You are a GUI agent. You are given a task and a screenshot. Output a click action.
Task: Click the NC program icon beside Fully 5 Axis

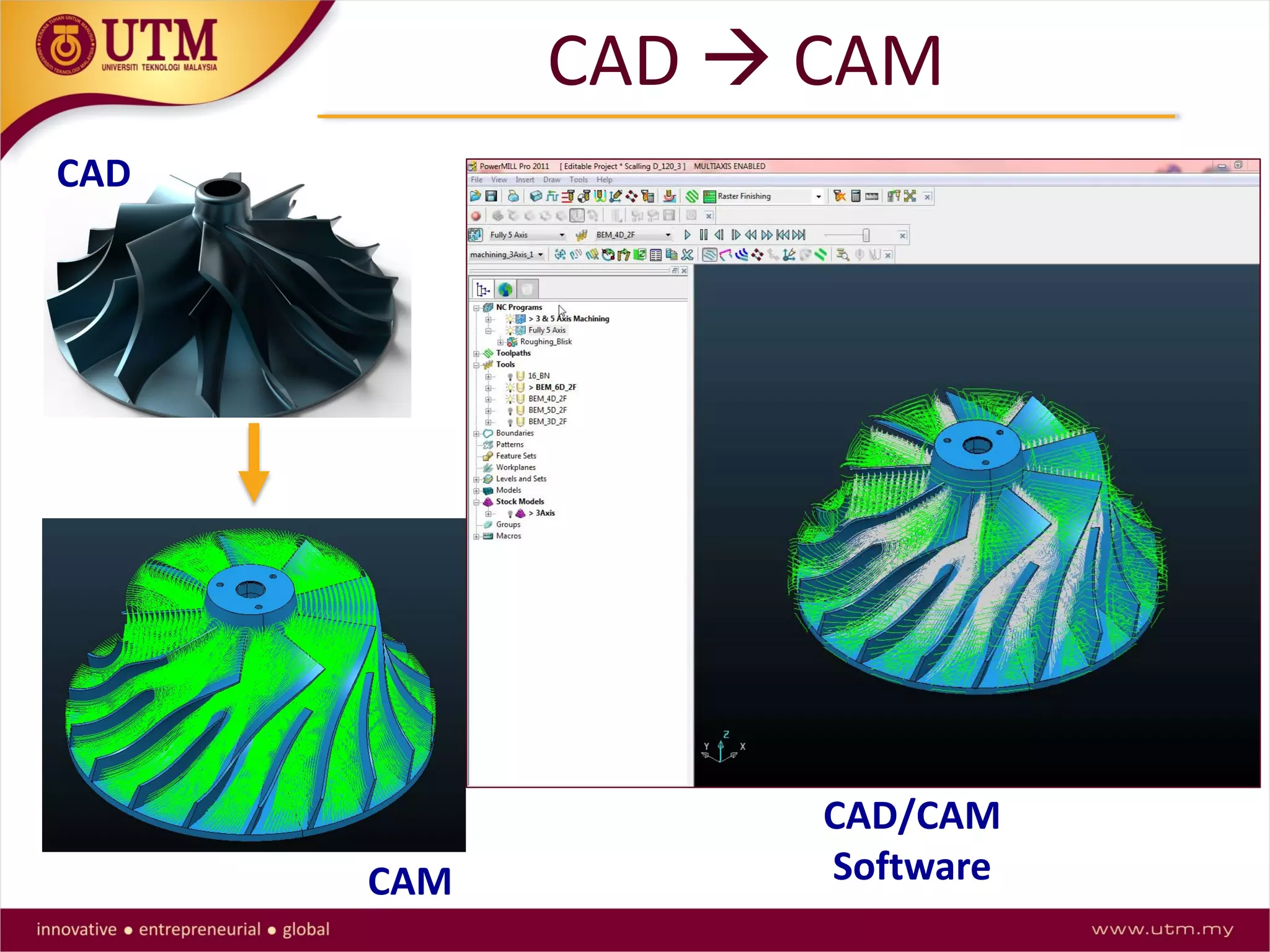[x=476, y=235]
